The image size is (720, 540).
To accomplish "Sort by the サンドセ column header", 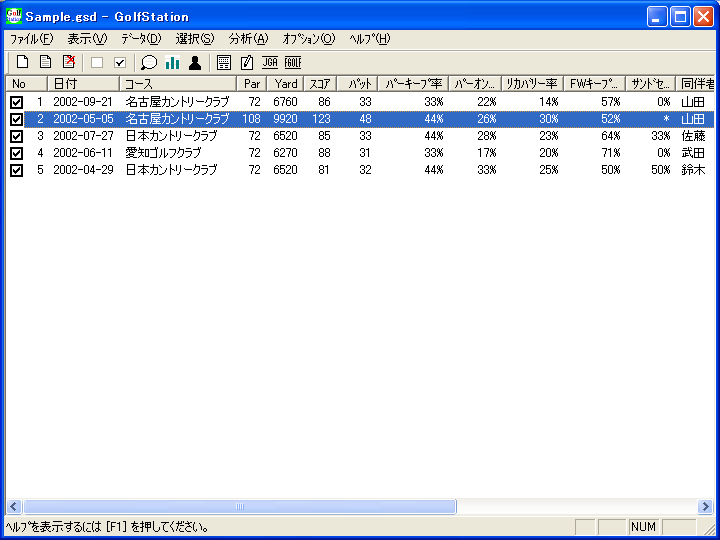I will pyautogui.click(x=651, y=84).
